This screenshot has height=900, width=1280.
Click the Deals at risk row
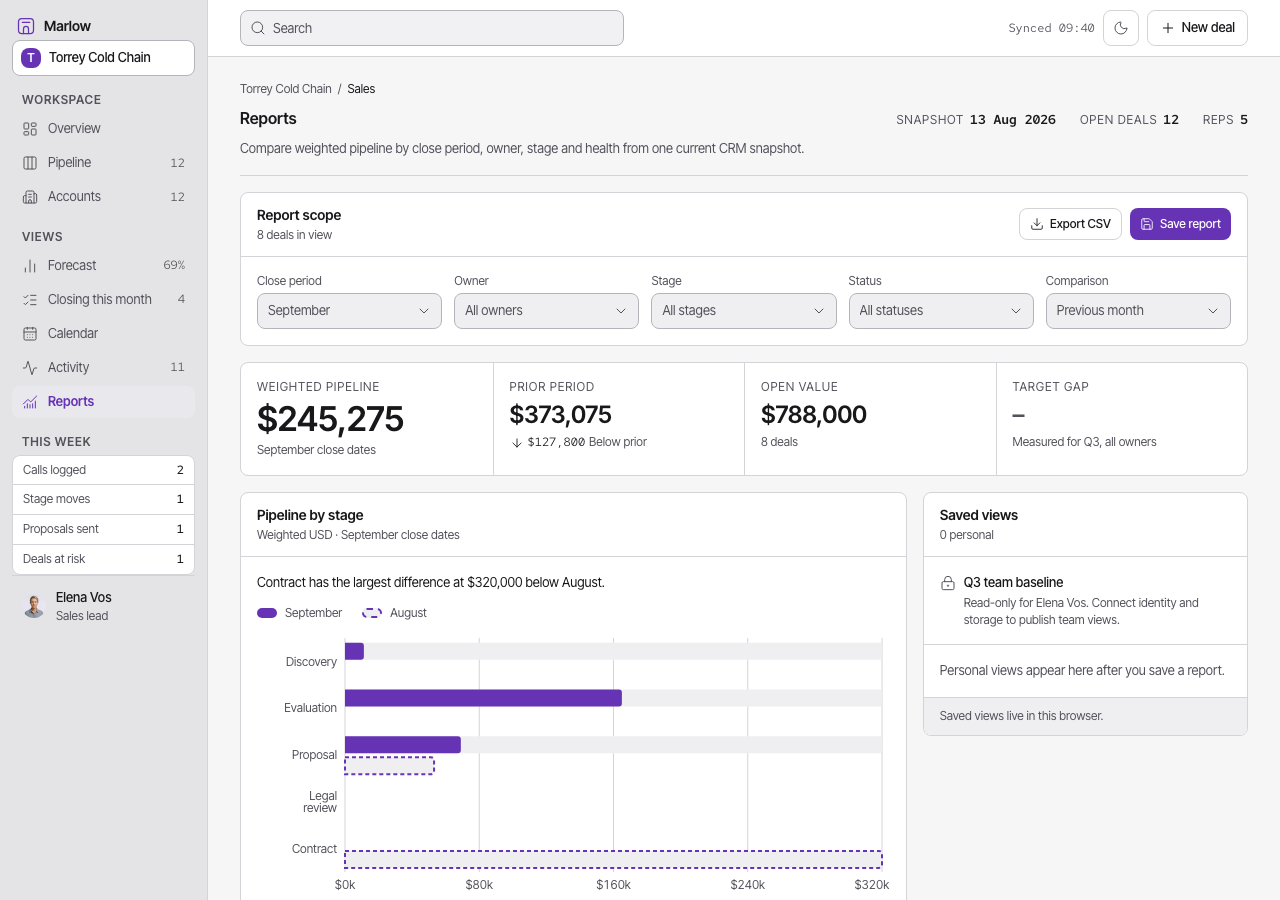tap(103, 559)
